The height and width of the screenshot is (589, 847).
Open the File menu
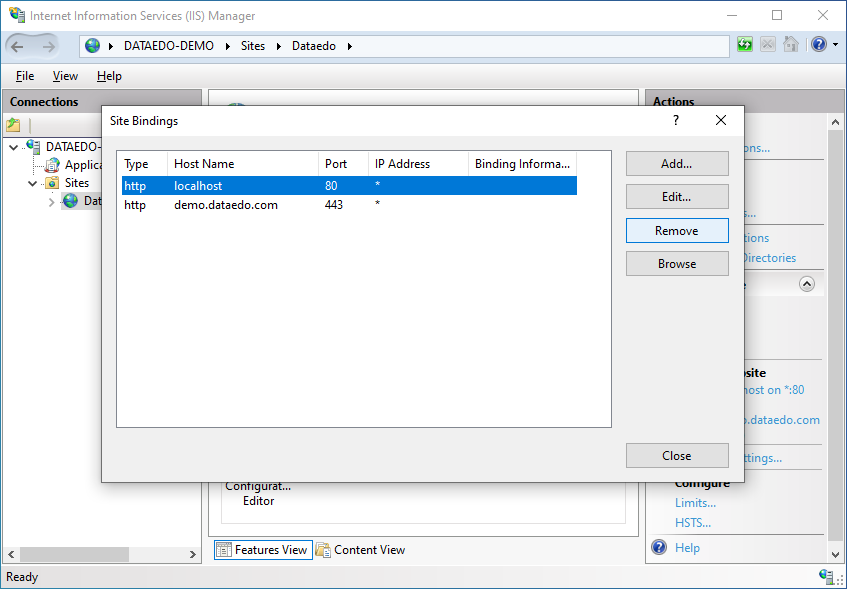click(25, 76)
